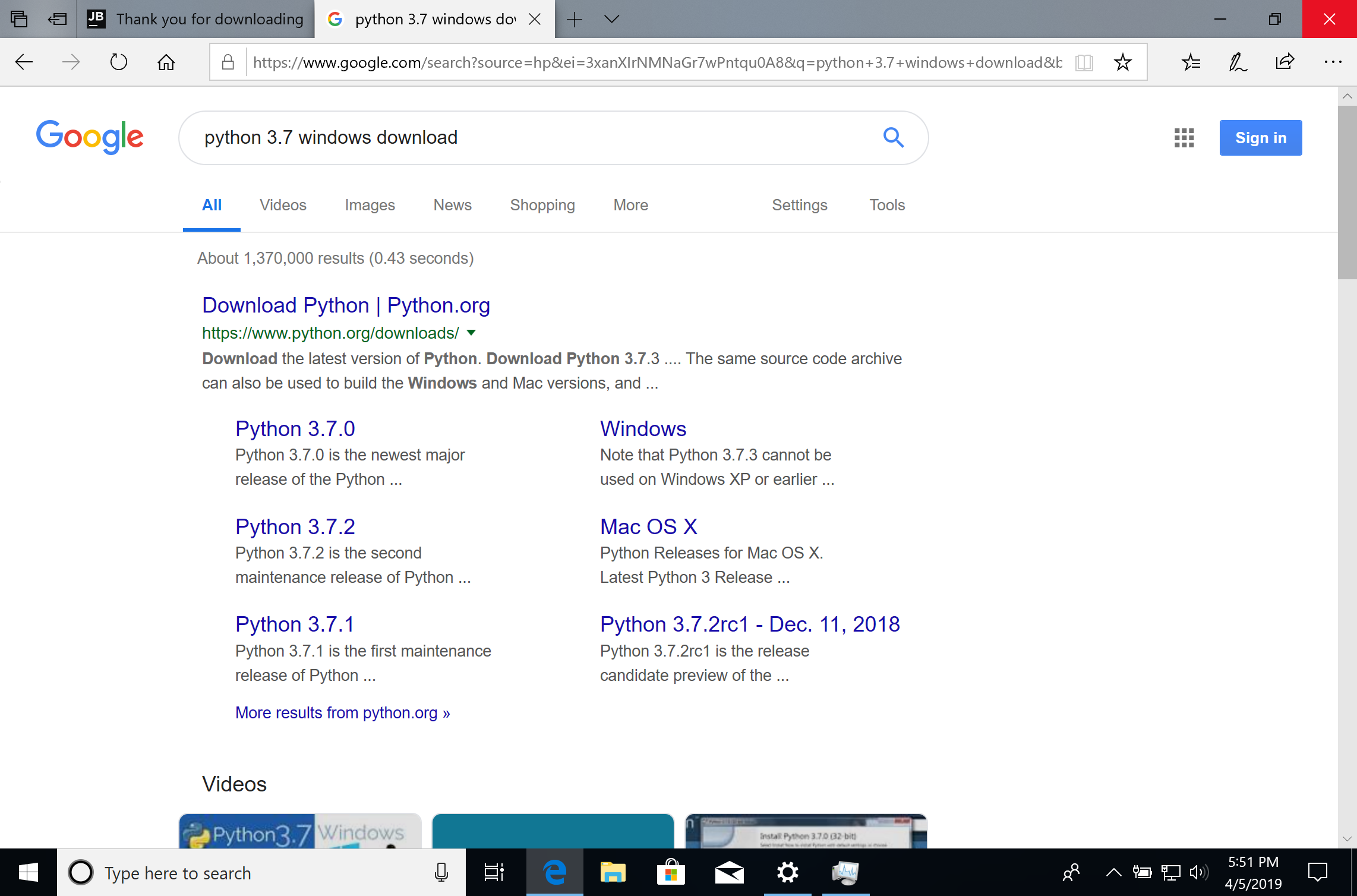Open File Explorer from the taskbar
The image size is (1357, 896).
[x=613, y=872]
